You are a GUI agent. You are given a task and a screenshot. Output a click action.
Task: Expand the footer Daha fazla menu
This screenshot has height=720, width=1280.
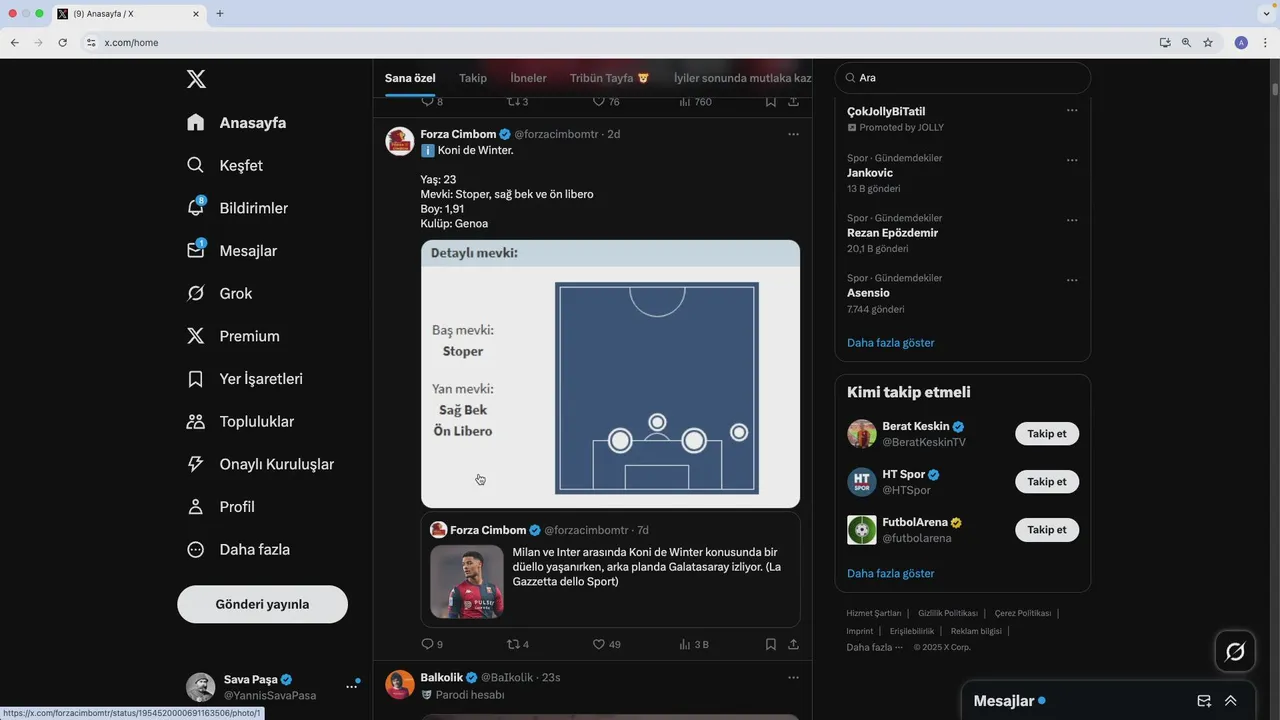[x=874, y=647]
